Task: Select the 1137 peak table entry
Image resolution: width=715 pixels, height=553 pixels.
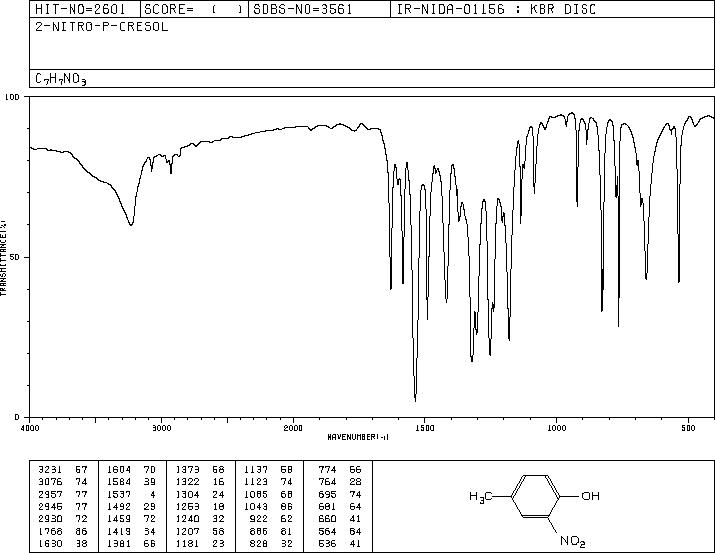Action: point(268,470)
